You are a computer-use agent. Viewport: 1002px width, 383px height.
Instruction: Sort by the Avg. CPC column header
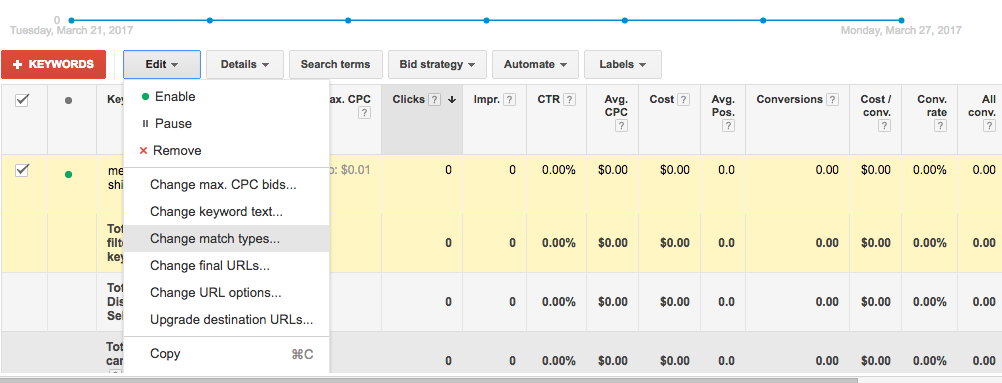pos(616,106)
